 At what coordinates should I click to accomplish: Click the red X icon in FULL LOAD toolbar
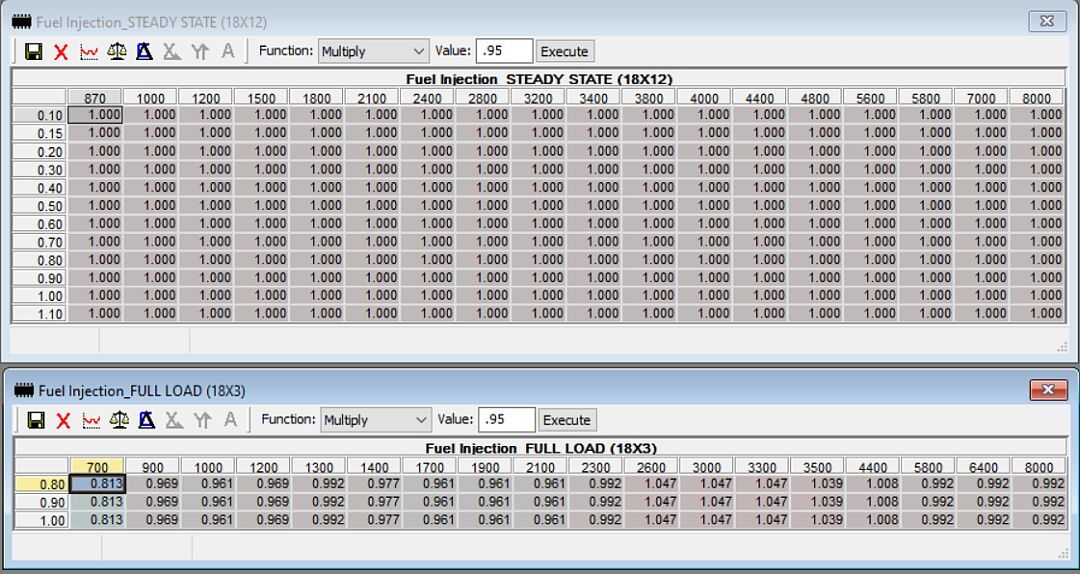coord(63,420)
